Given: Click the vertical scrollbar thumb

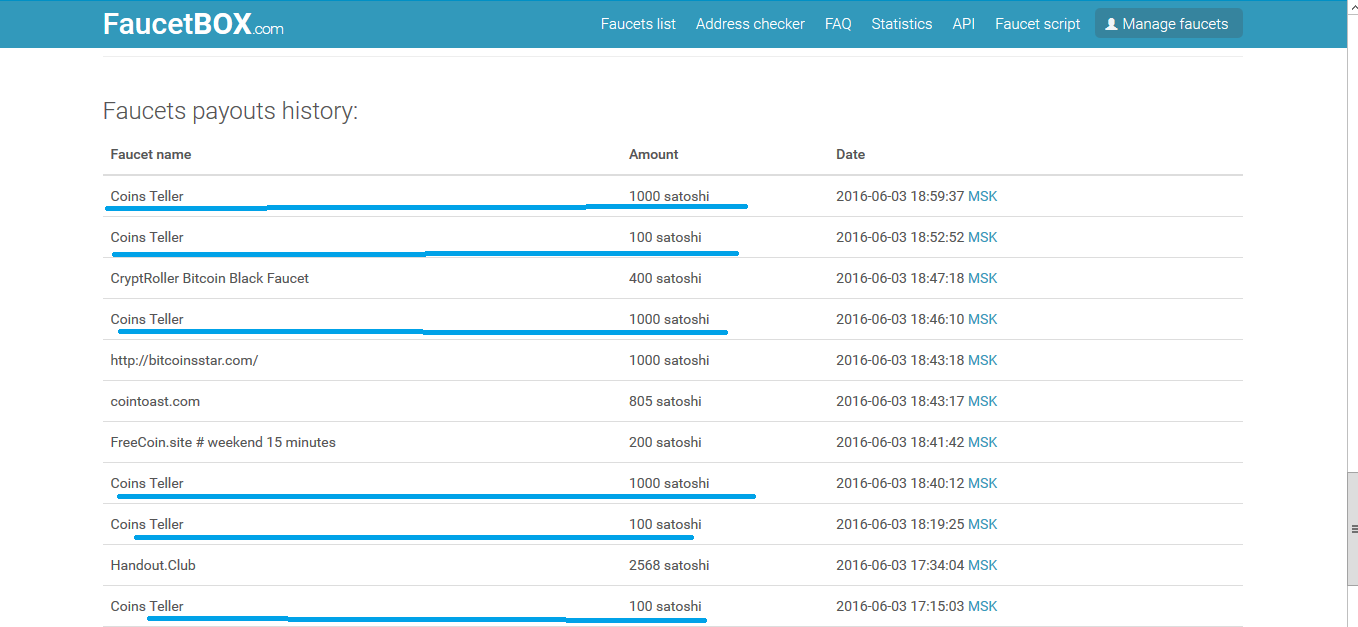Looking at the screenshot, I should (1352, 528).
